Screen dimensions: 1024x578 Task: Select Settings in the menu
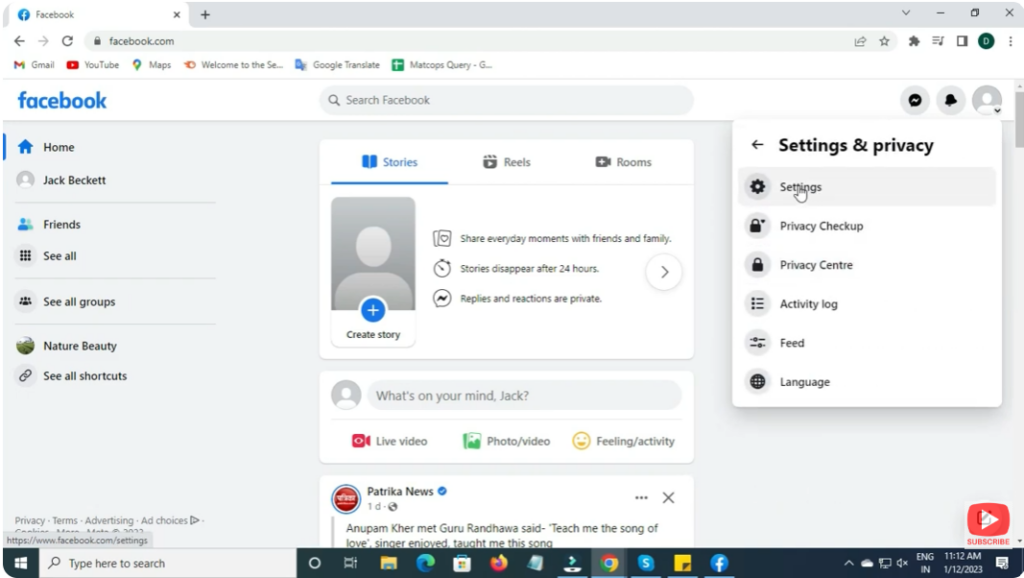[800, 186]
